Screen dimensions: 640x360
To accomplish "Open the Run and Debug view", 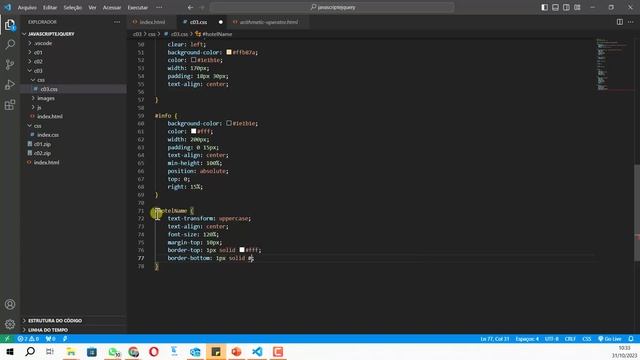I will [x=10, y=84].
